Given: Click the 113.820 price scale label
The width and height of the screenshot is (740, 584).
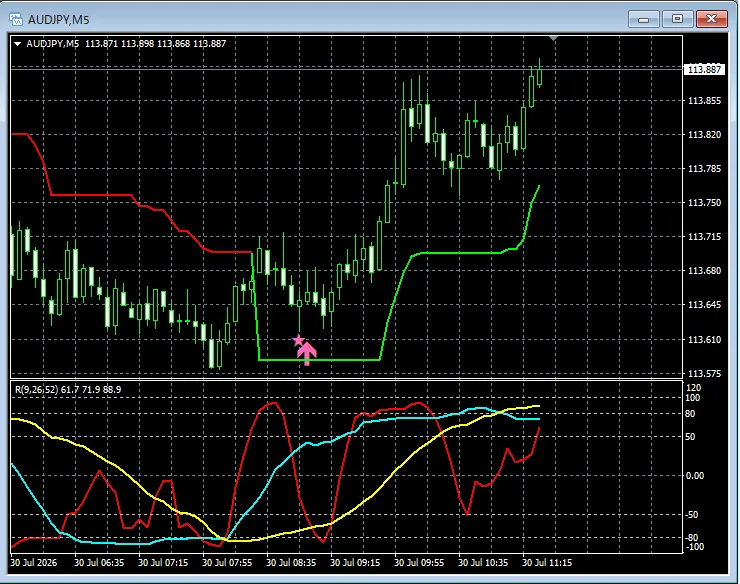Looking at the screenshot, I should (x=704, y=135).
